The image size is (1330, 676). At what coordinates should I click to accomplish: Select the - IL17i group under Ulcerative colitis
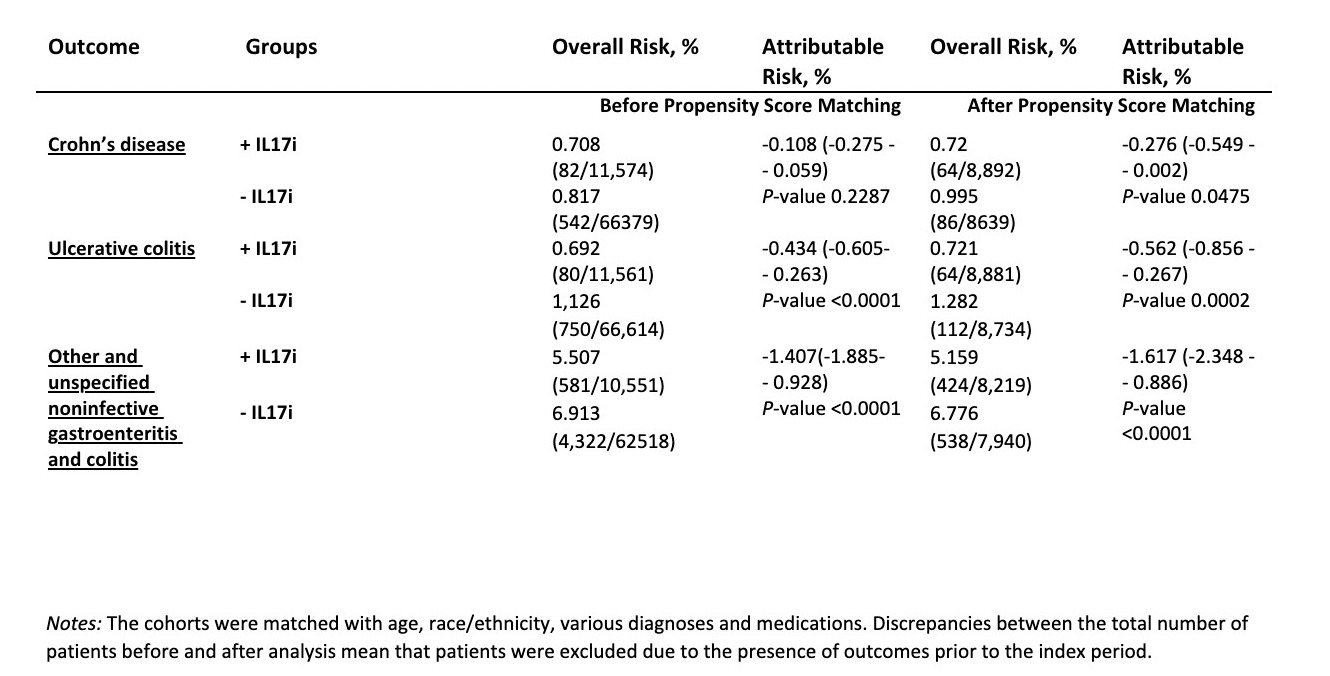[270, 301]
